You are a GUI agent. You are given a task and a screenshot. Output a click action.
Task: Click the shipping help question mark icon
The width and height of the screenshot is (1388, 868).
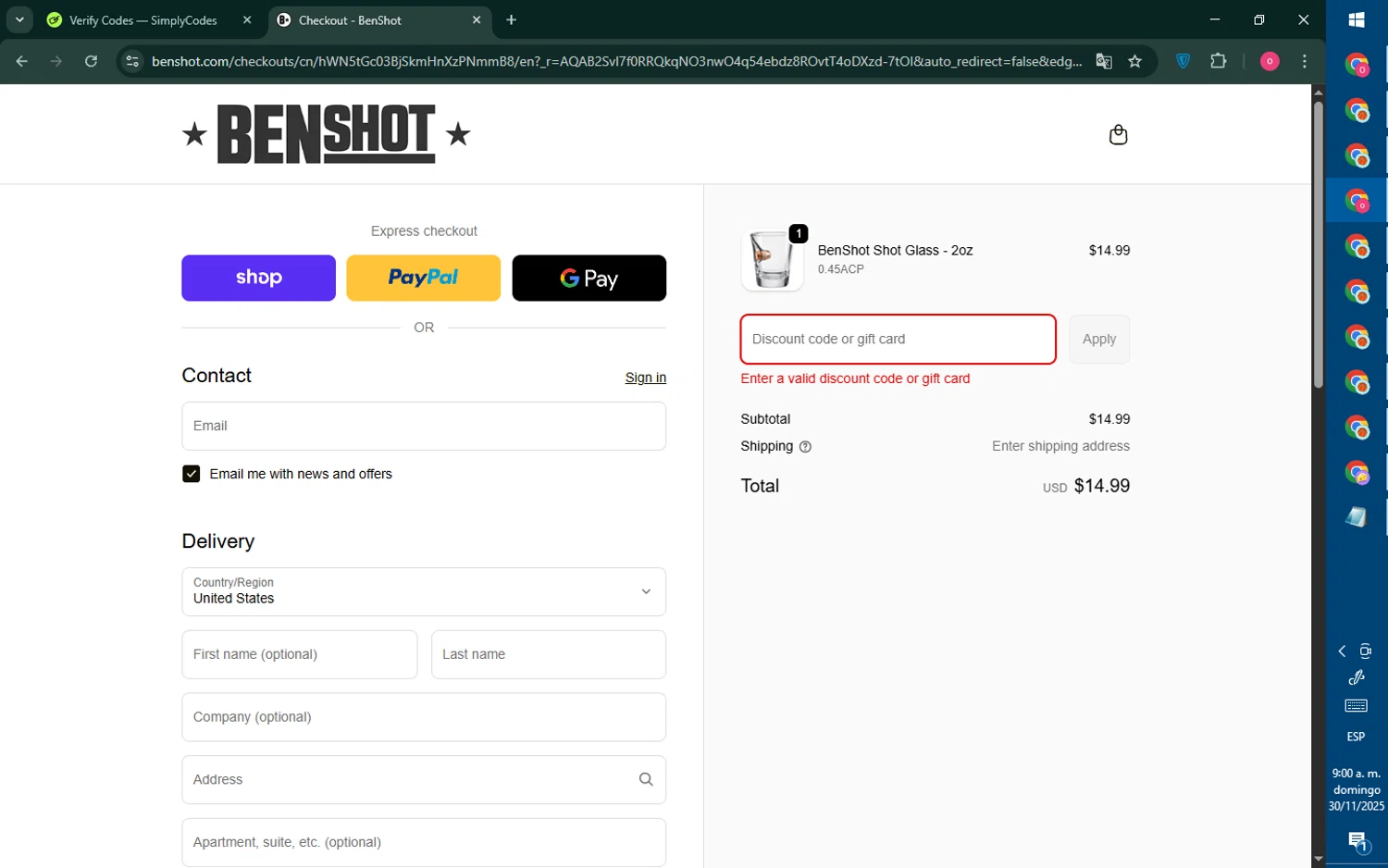tap(805, 447)
